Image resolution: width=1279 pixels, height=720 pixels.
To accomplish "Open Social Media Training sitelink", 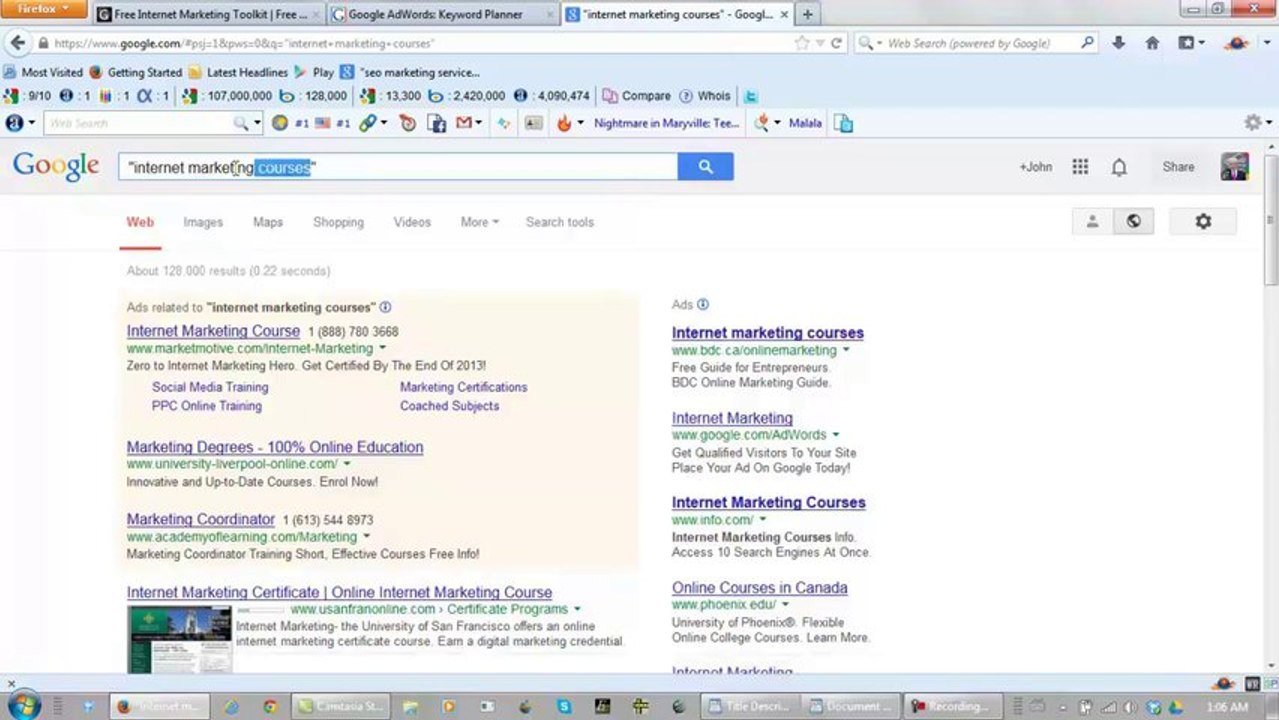I will tap(210, 387).
